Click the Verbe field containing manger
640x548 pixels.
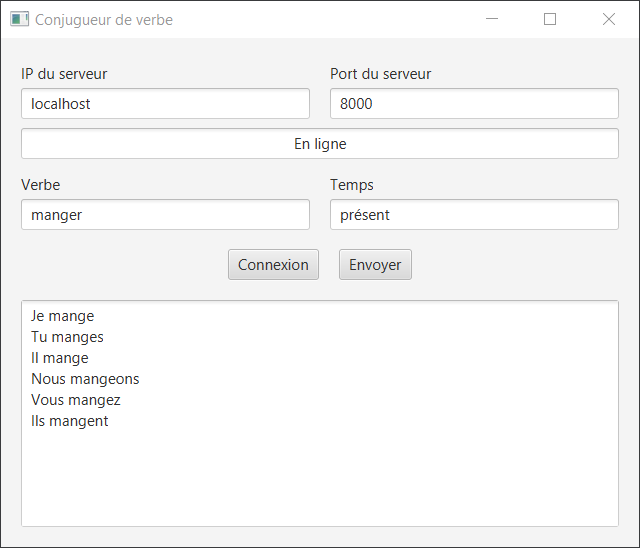[165, 215]
